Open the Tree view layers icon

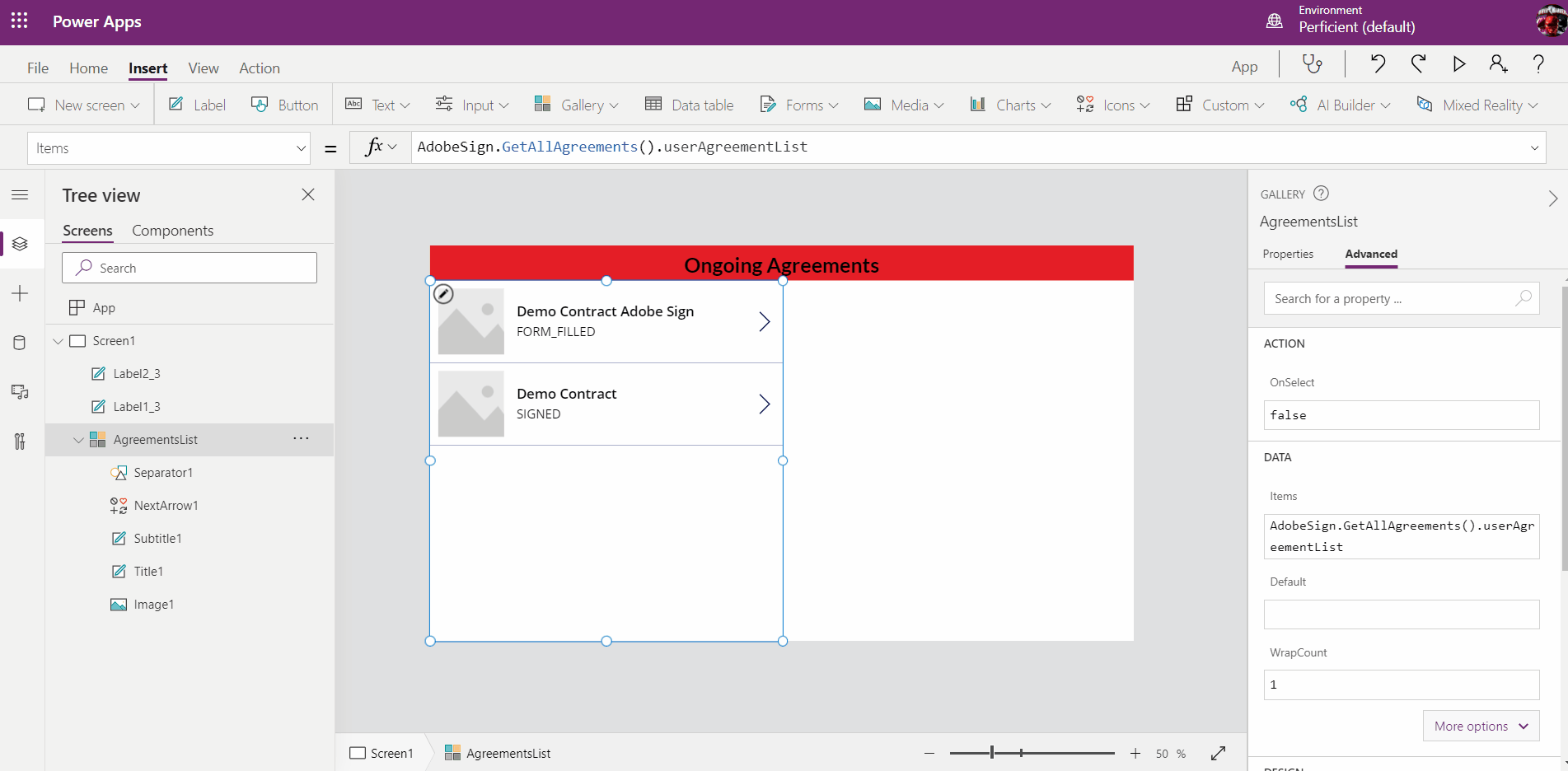pos(21,244)
